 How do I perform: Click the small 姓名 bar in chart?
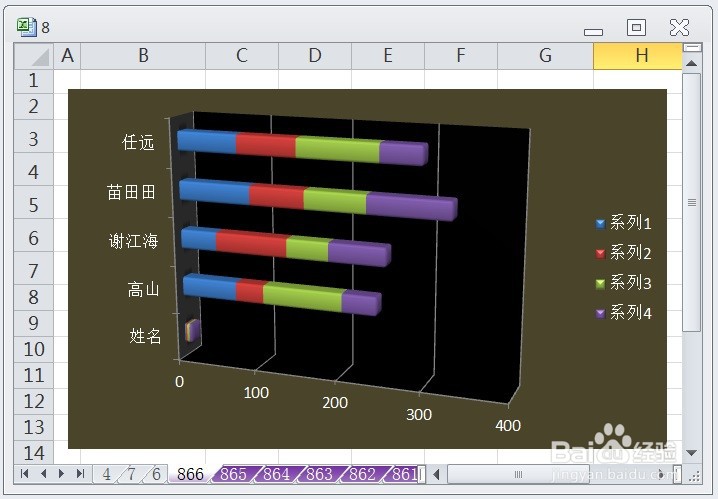193,331
